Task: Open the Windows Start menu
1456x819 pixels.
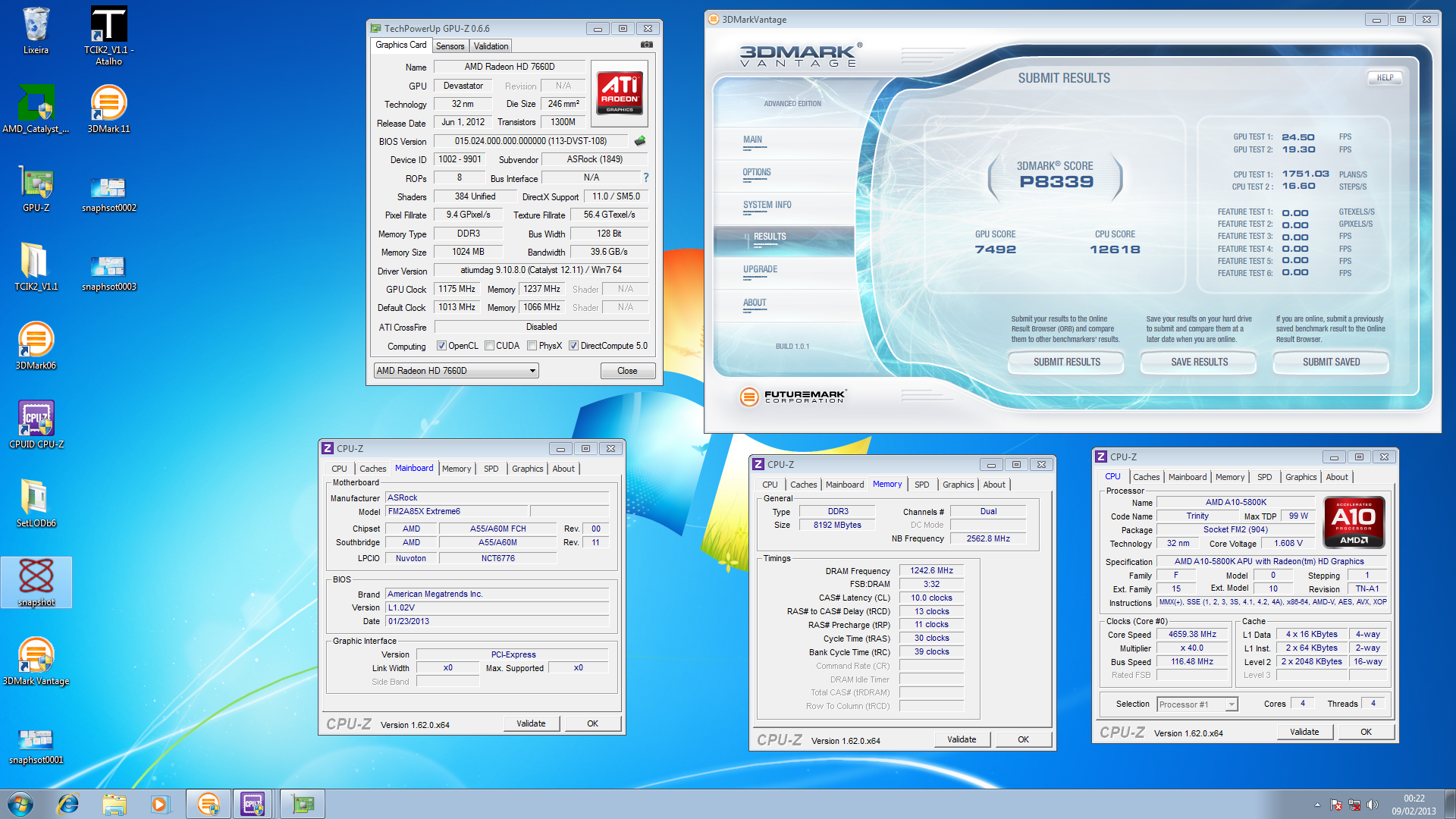Action: pos(20,804)
